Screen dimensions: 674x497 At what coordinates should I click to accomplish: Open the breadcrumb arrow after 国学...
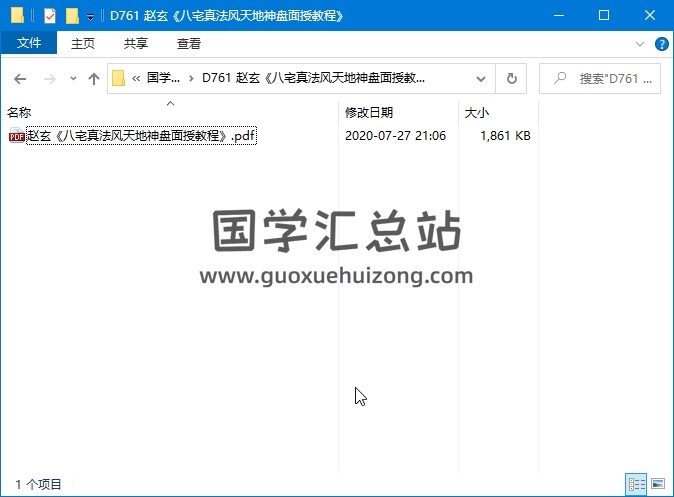pos(191,78)
